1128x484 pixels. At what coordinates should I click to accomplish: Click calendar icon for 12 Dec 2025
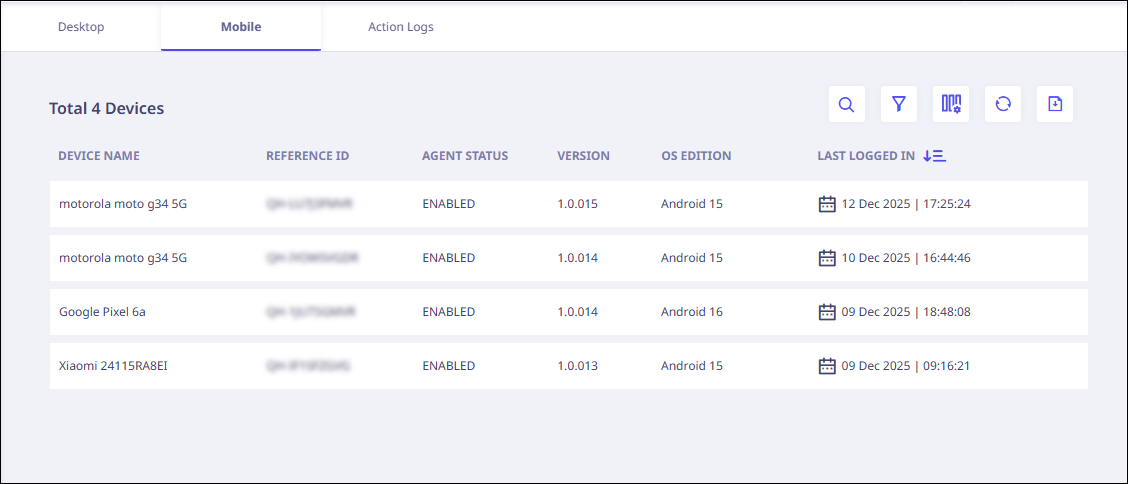click(x=827, y=204)
